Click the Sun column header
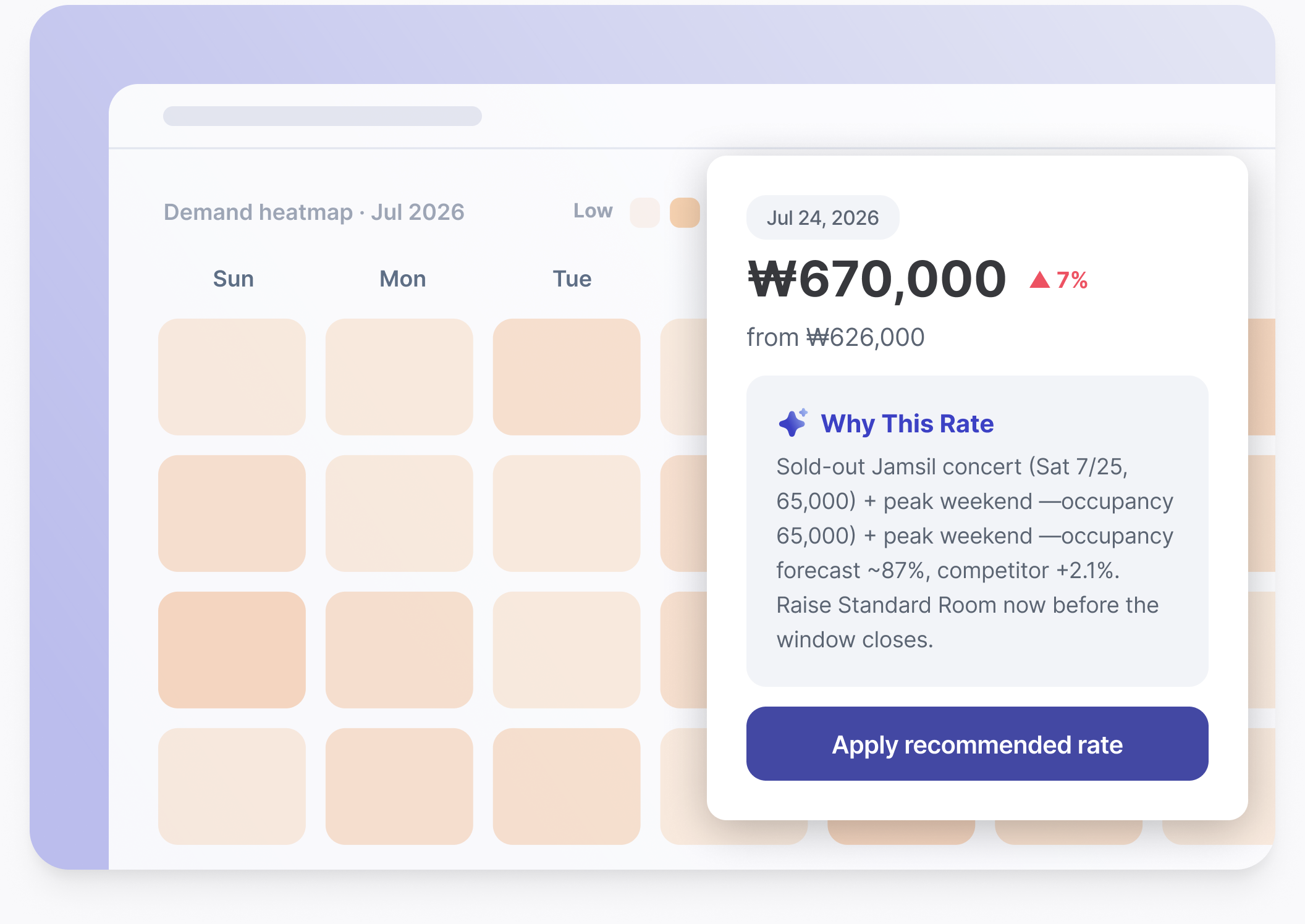 click(x=233, y=279)
